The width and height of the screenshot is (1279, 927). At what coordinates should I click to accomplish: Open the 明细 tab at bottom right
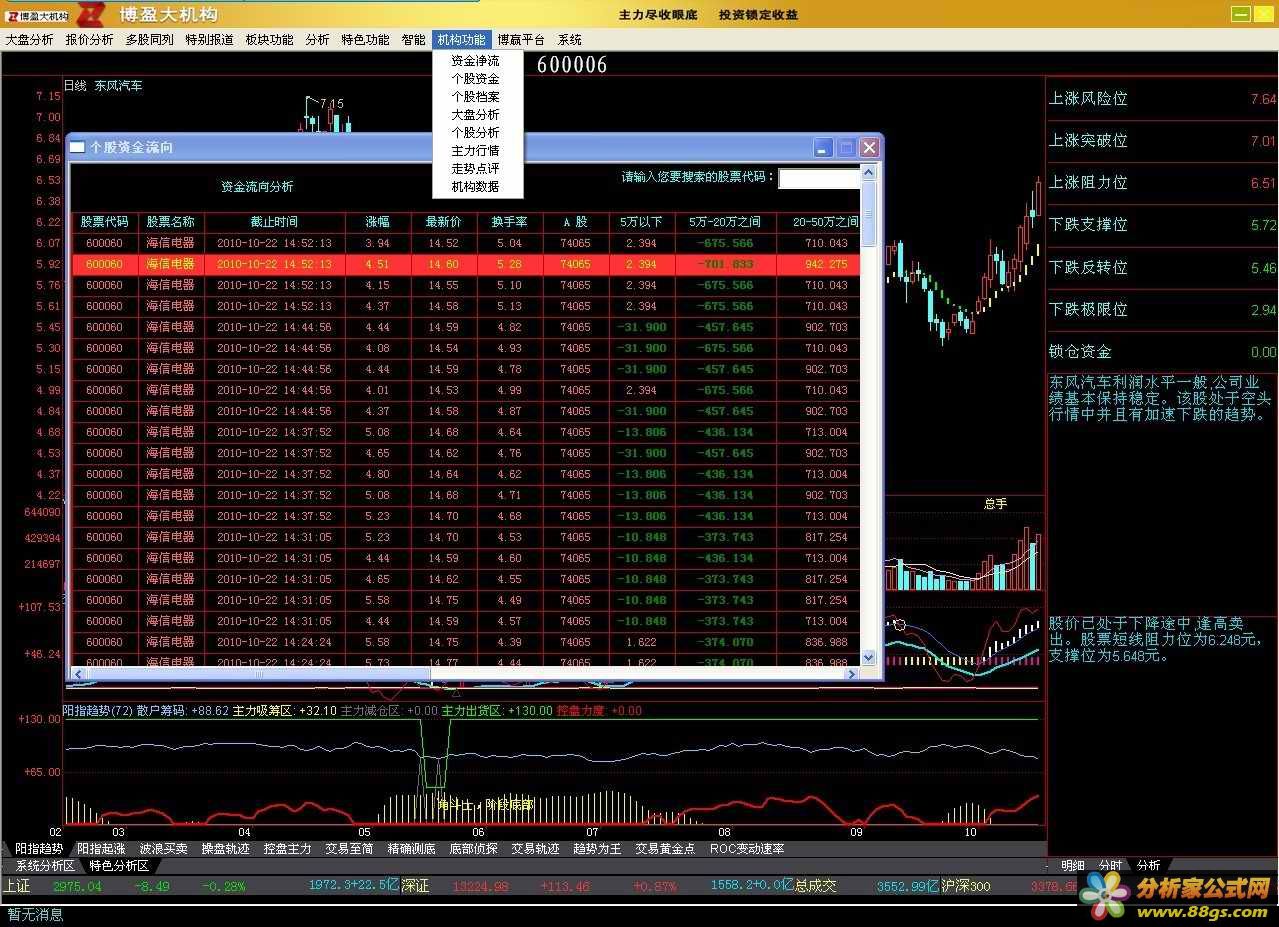(1072, 866)
